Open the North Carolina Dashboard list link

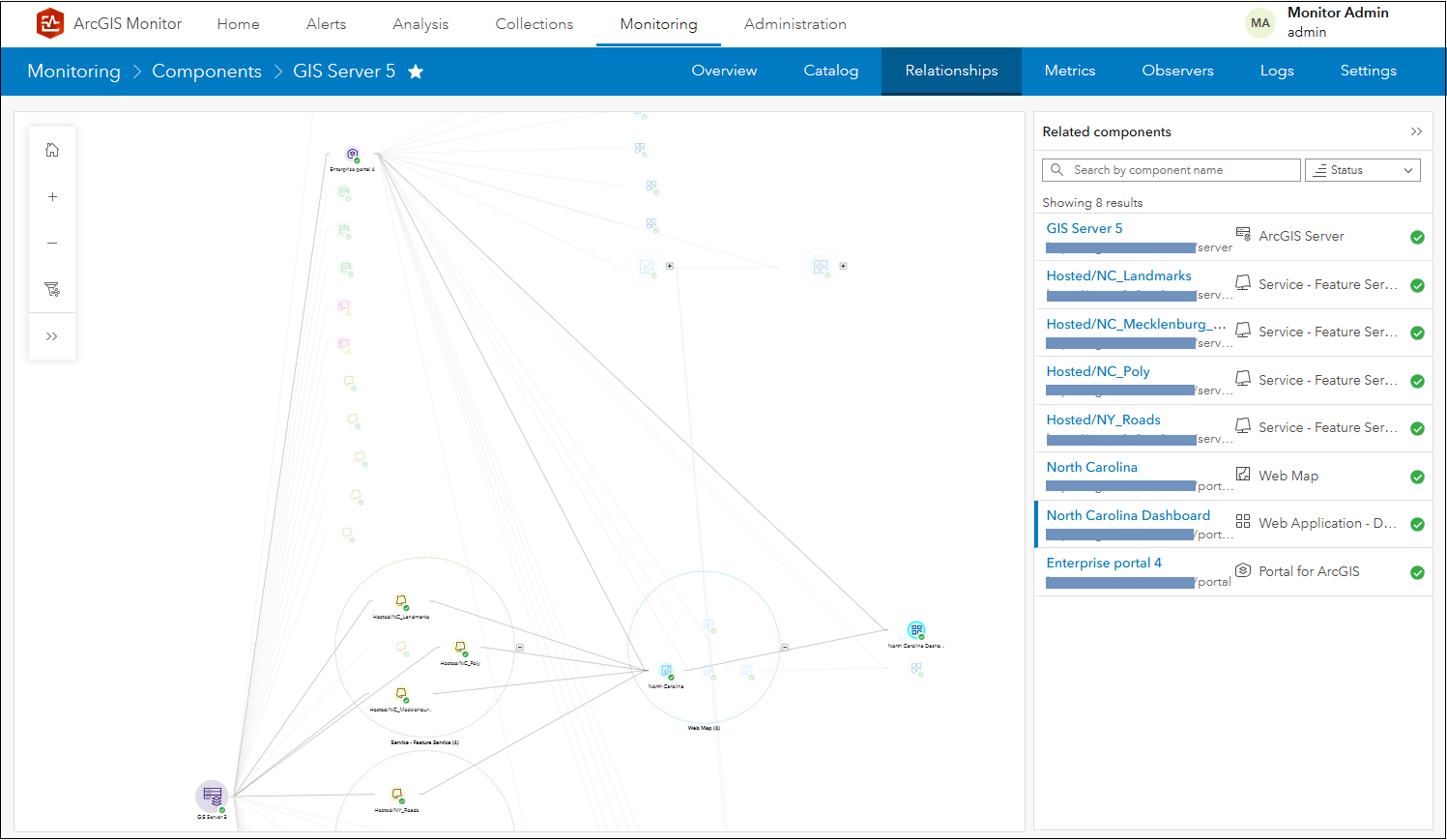(1128, 515)
